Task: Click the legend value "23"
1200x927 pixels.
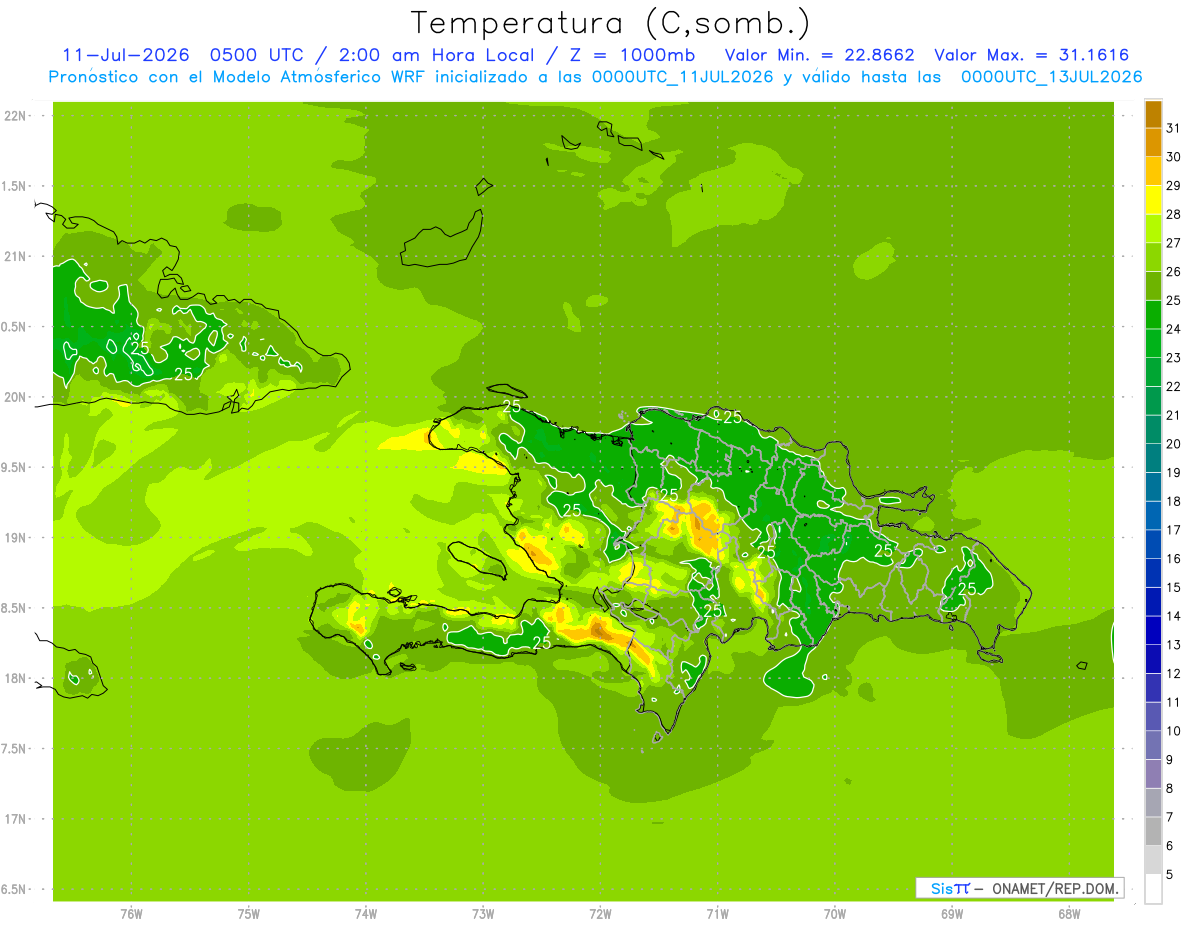Action: pyautogui.click(x=1173, y=358)
